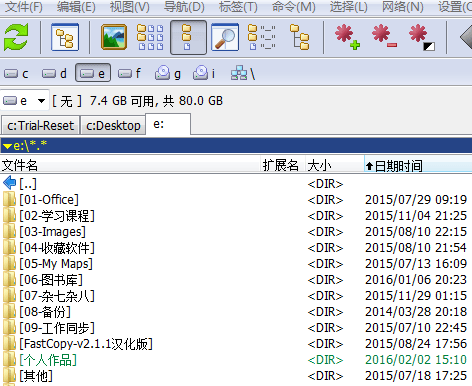Click the folder icon beside [06-图书库]

(x=9, y=280)
